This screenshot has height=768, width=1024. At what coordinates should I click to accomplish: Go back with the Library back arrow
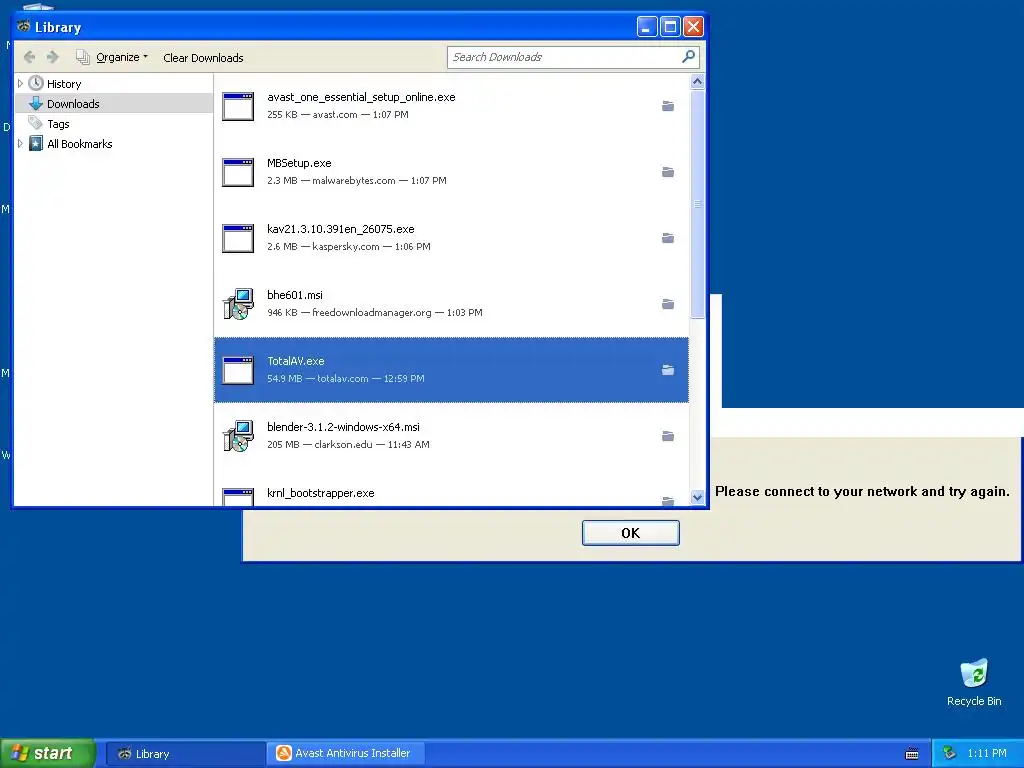tap(29, 57)
